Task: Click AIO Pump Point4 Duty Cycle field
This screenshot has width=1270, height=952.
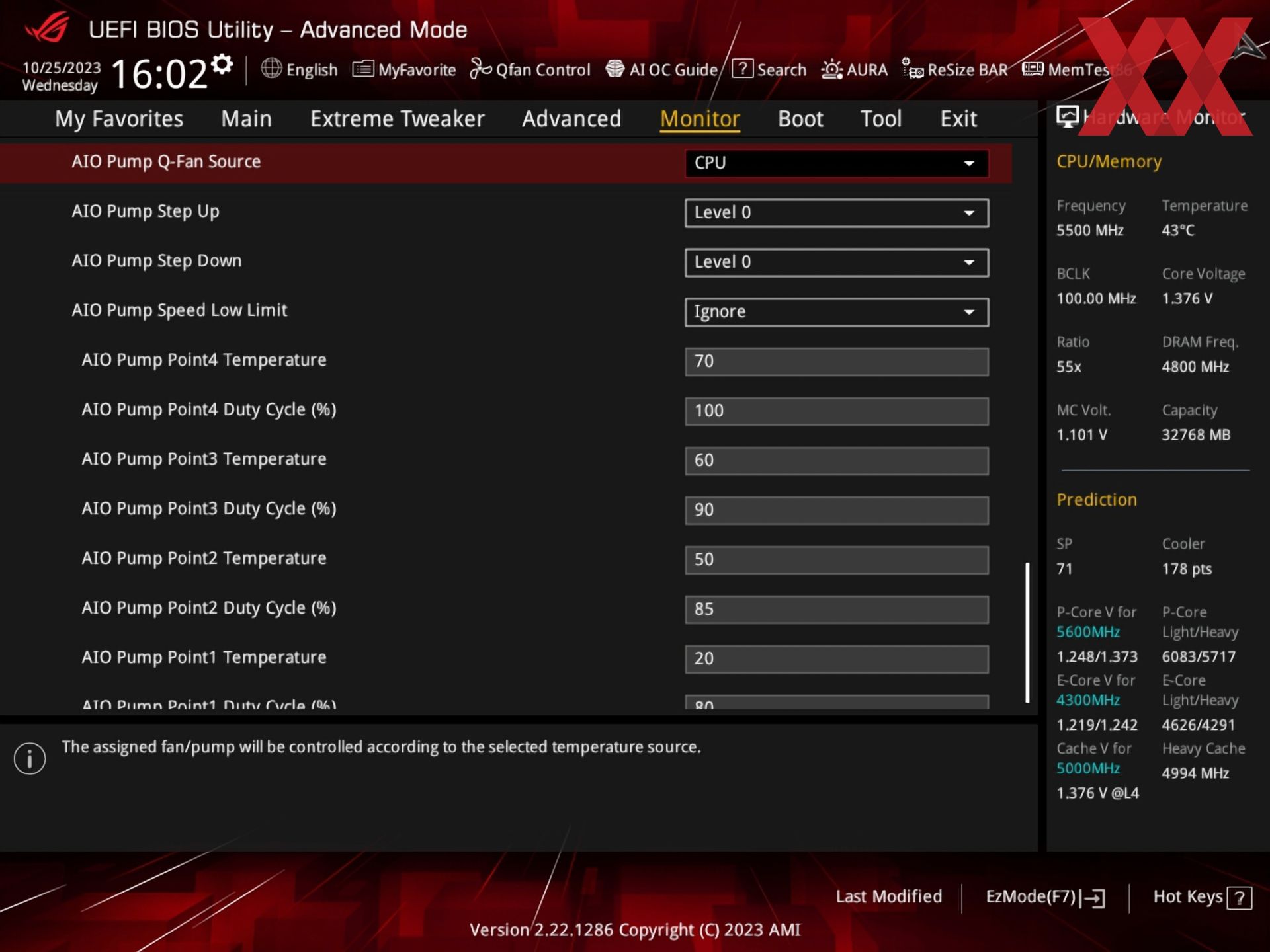Action: (837, 411)
